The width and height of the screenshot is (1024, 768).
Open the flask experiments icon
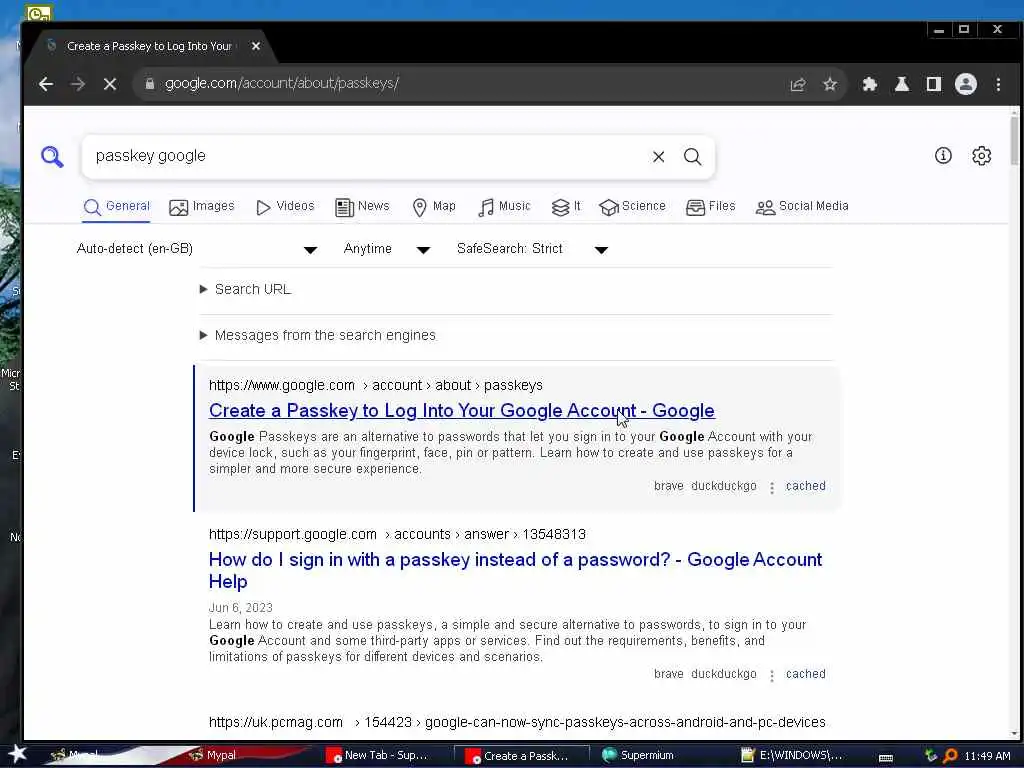pos(902,84)
